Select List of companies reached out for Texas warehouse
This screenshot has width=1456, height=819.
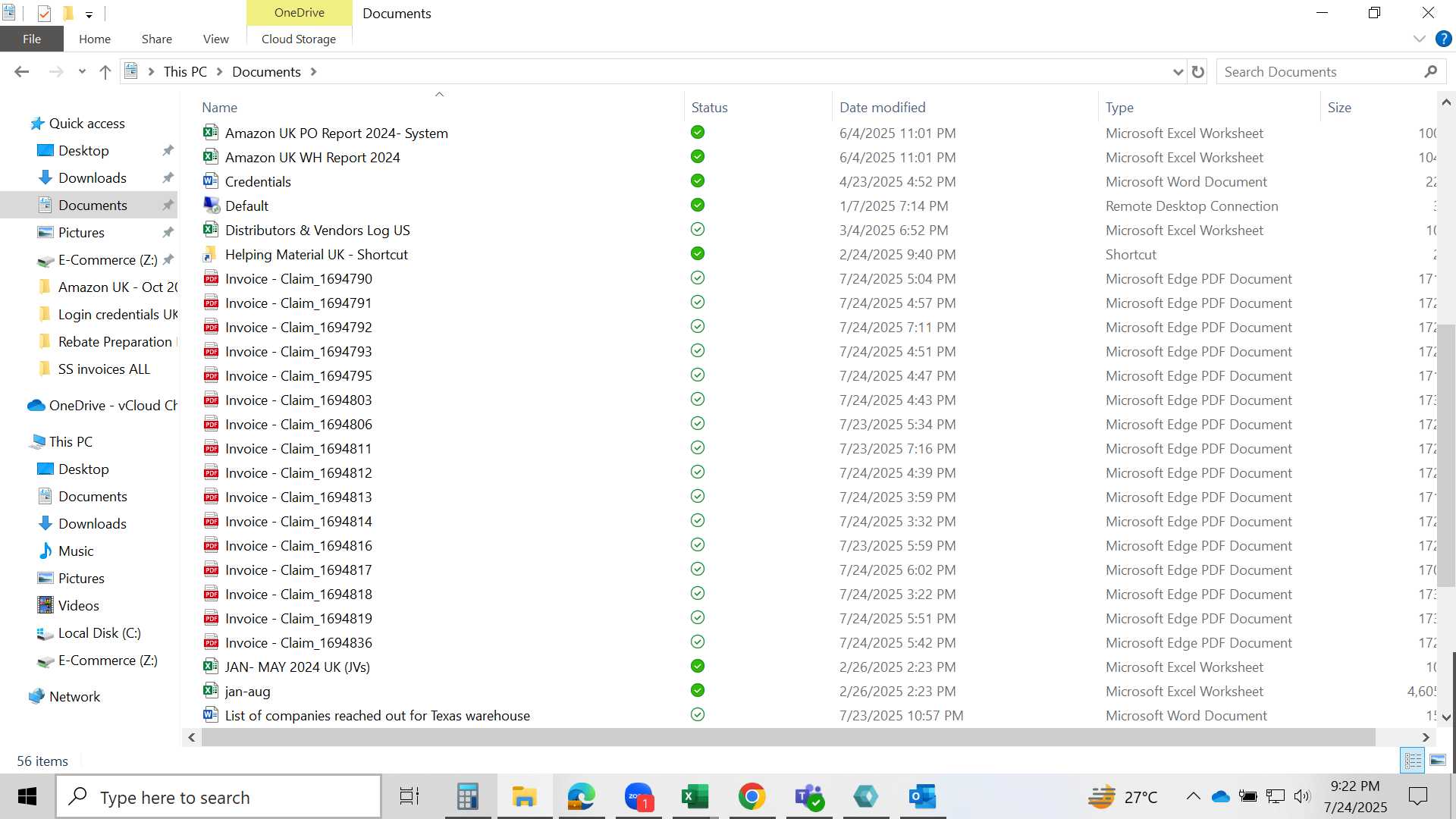(x=377, y=716)
